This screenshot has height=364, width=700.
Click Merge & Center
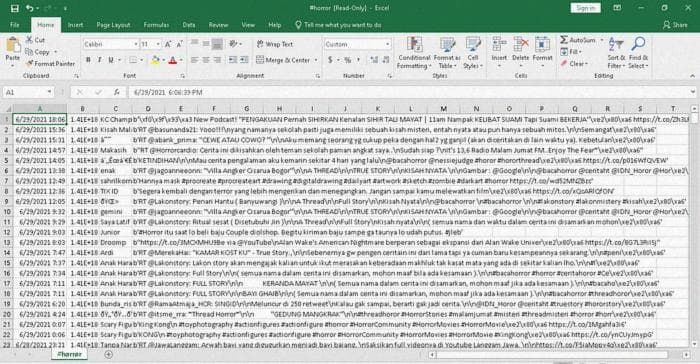(x=283, y=60)
